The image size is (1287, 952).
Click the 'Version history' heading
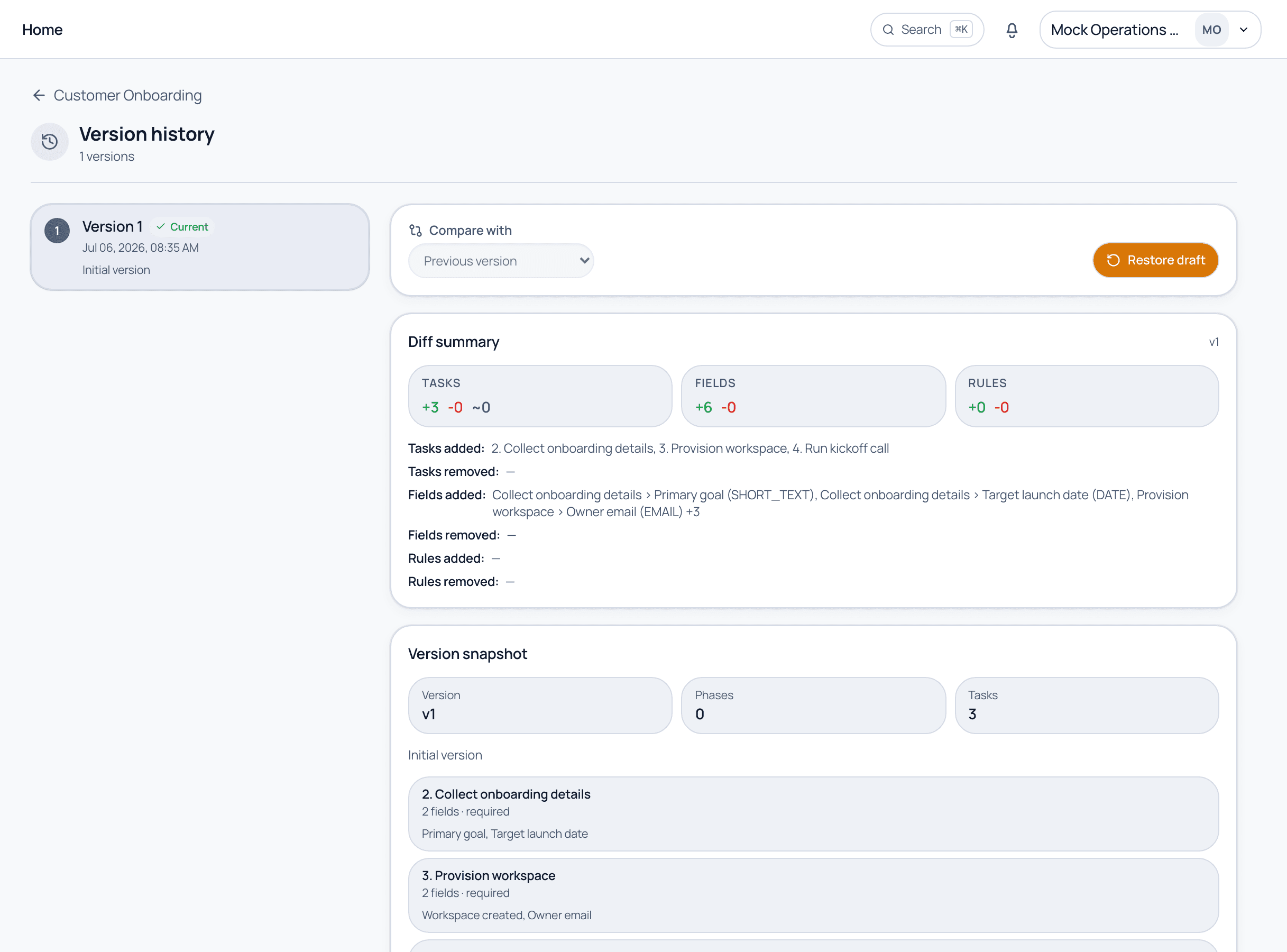(146, 134)
